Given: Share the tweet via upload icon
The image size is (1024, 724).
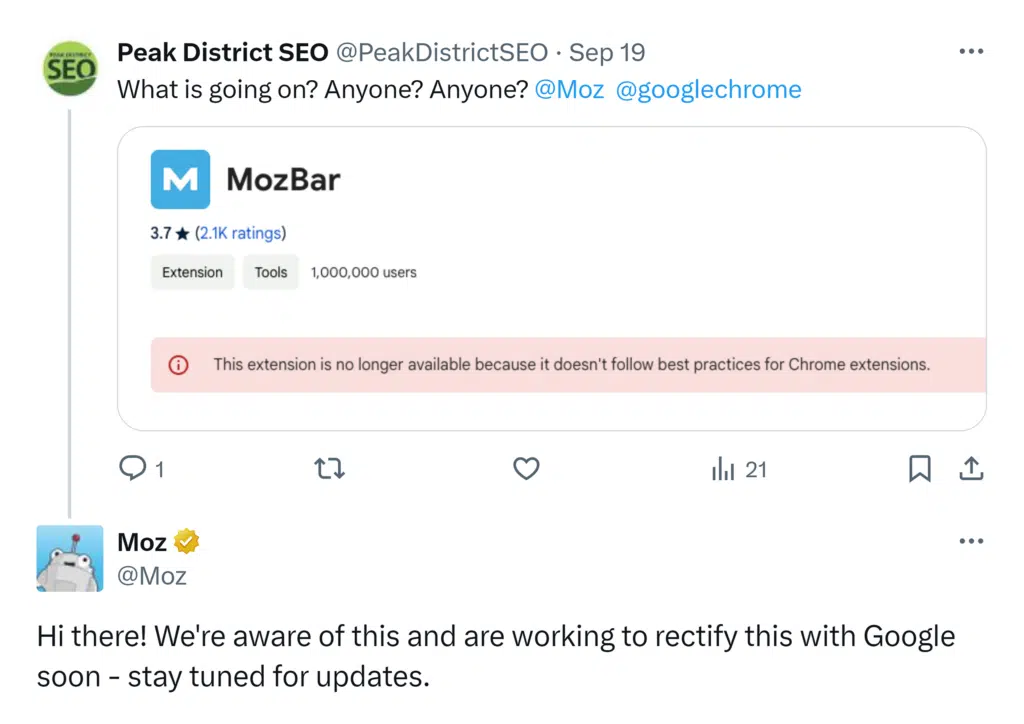Looking at the screenshot, I should coord(972,468).
